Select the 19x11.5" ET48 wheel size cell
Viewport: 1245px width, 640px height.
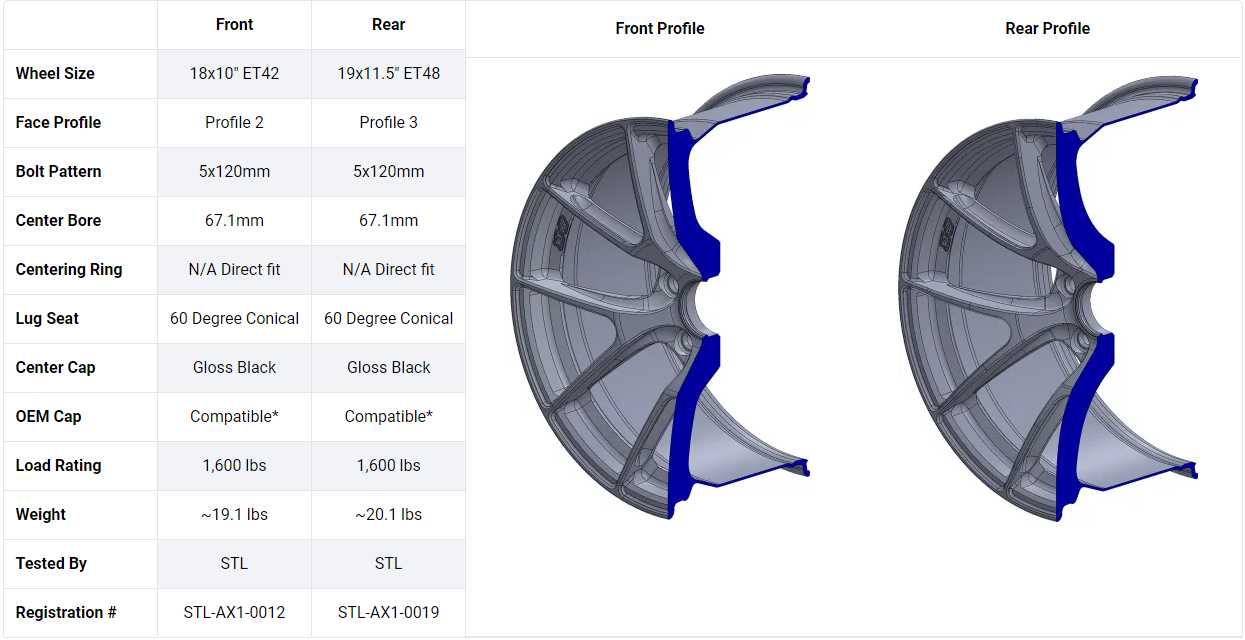click(388, 74)
